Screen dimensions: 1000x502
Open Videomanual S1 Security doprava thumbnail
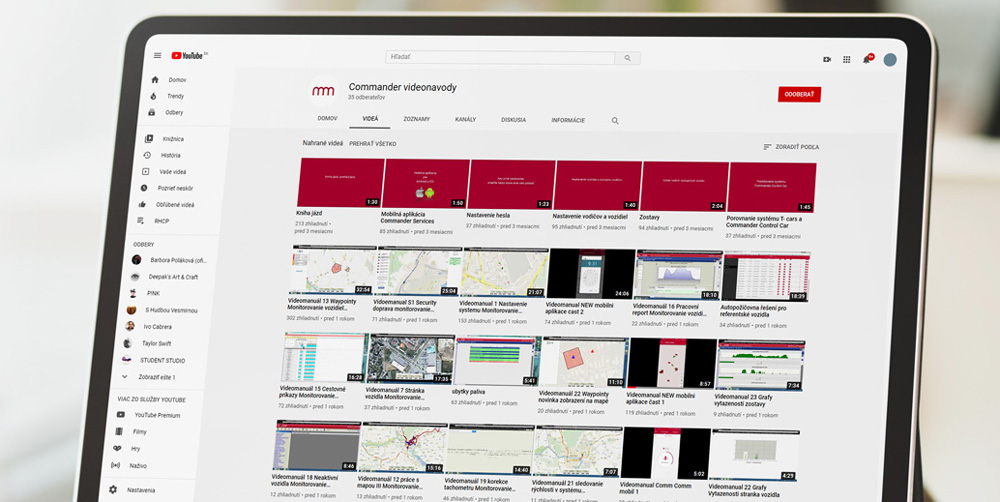tap(418, 272)
